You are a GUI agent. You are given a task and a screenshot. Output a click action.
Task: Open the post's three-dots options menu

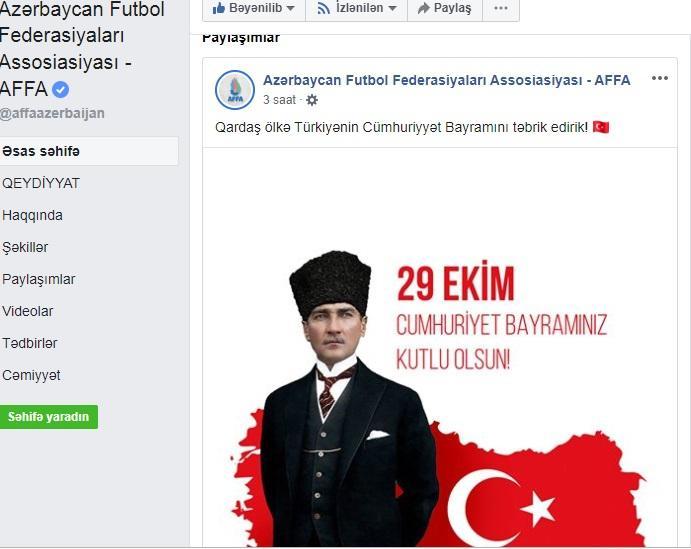click(x=660, y=78)
